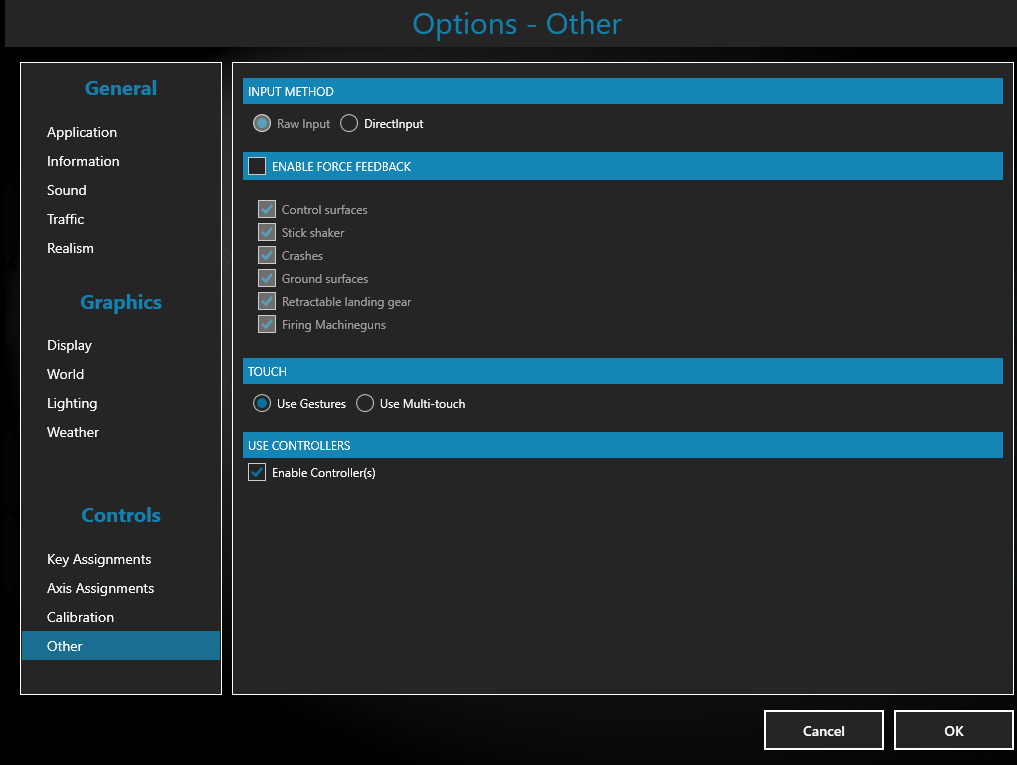Toggle Retractable landing gear feedback

coord(266,301)
